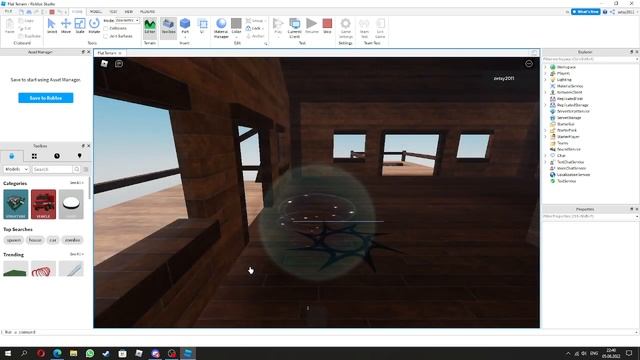Click the Anchor button
This screenshot has height=360, width=640.
point(255,36)
